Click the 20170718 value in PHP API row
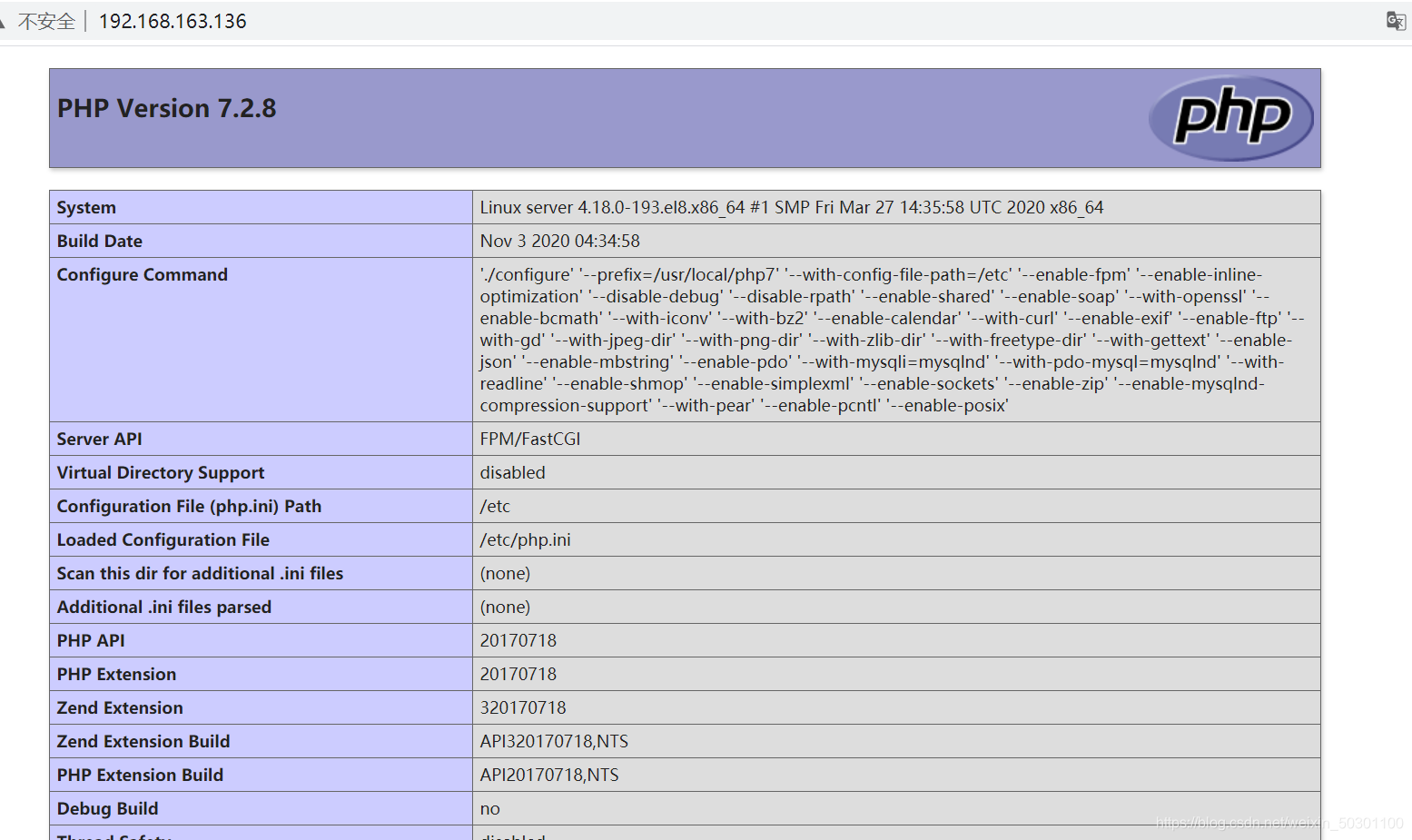The image size is (1412, 840). (518, 640)
